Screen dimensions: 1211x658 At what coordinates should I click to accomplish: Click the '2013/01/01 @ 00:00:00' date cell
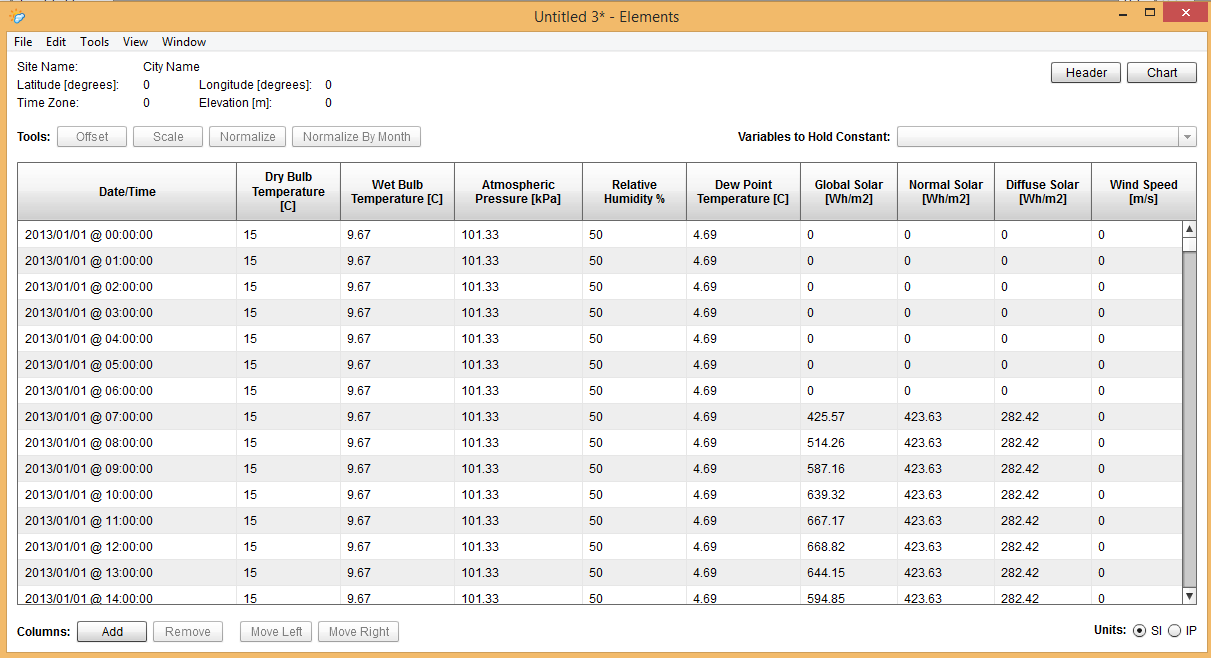click(x=127, y=235)
